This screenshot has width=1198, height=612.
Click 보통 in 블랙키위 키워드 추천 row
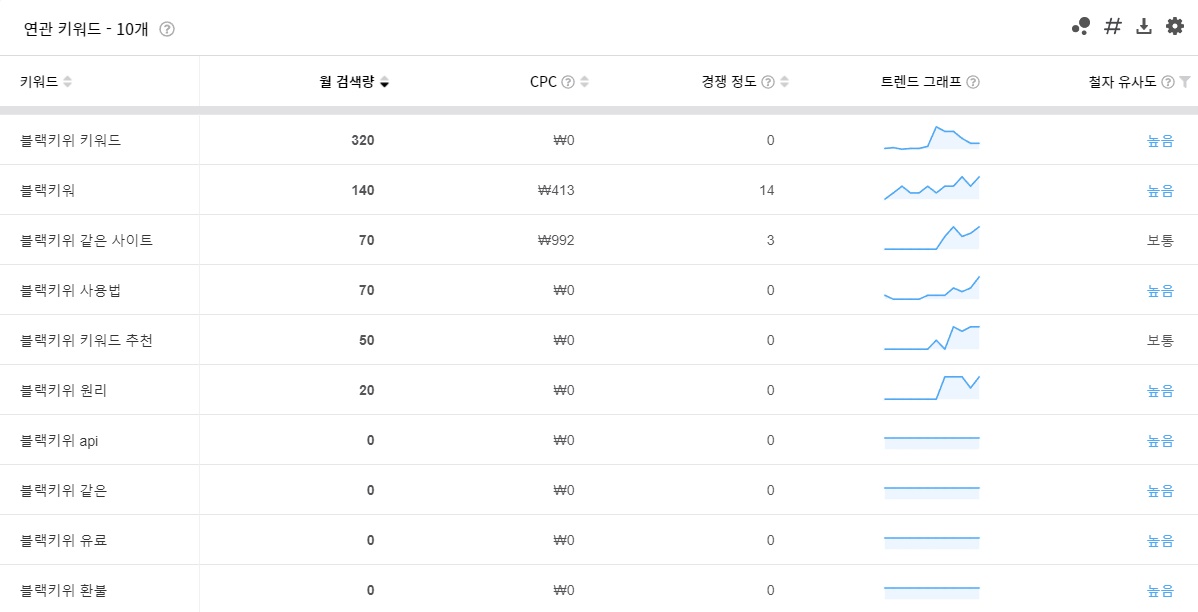(1160, 340)
